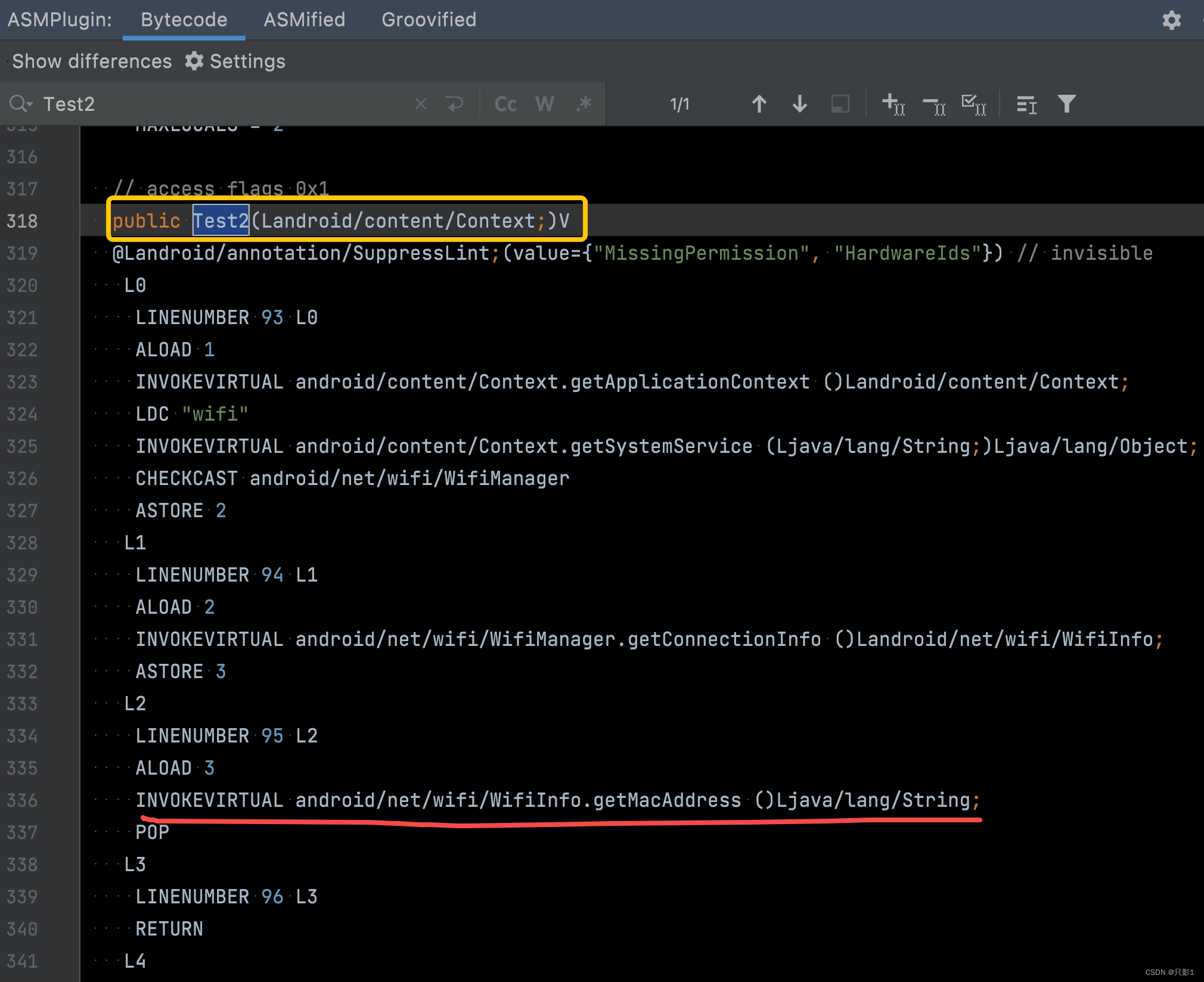Image resolution: width=1204 pixels, height=982 pixels.
Task: Click getApplicationContext invoke line
Action: [632, 381]
